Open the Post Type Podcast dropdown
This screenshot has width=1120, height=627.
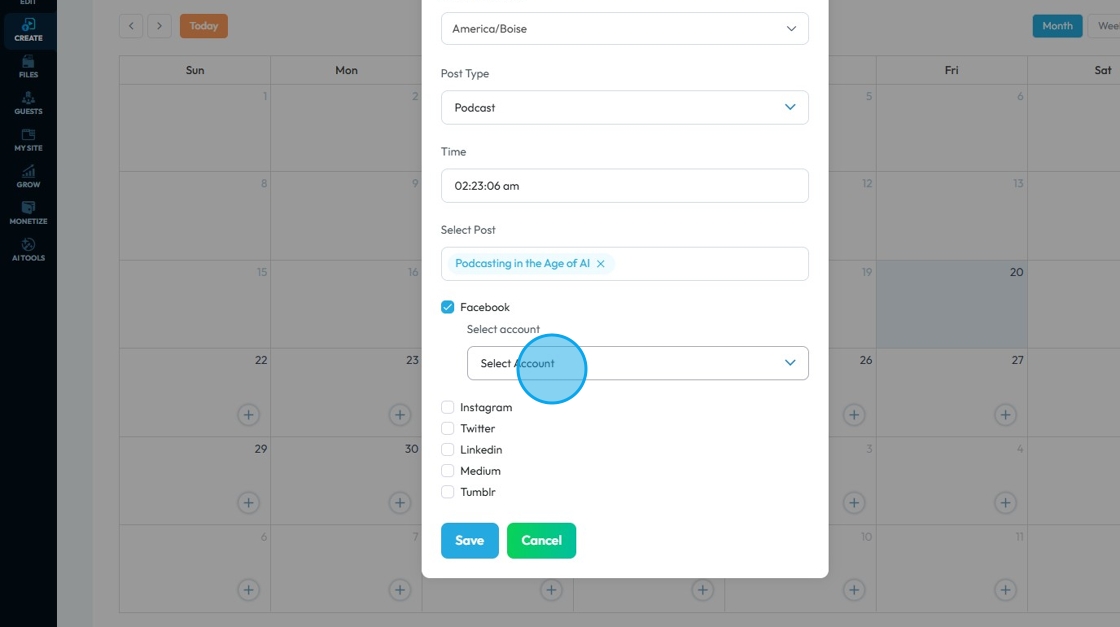pyautogui.click(x=624, y=108)
